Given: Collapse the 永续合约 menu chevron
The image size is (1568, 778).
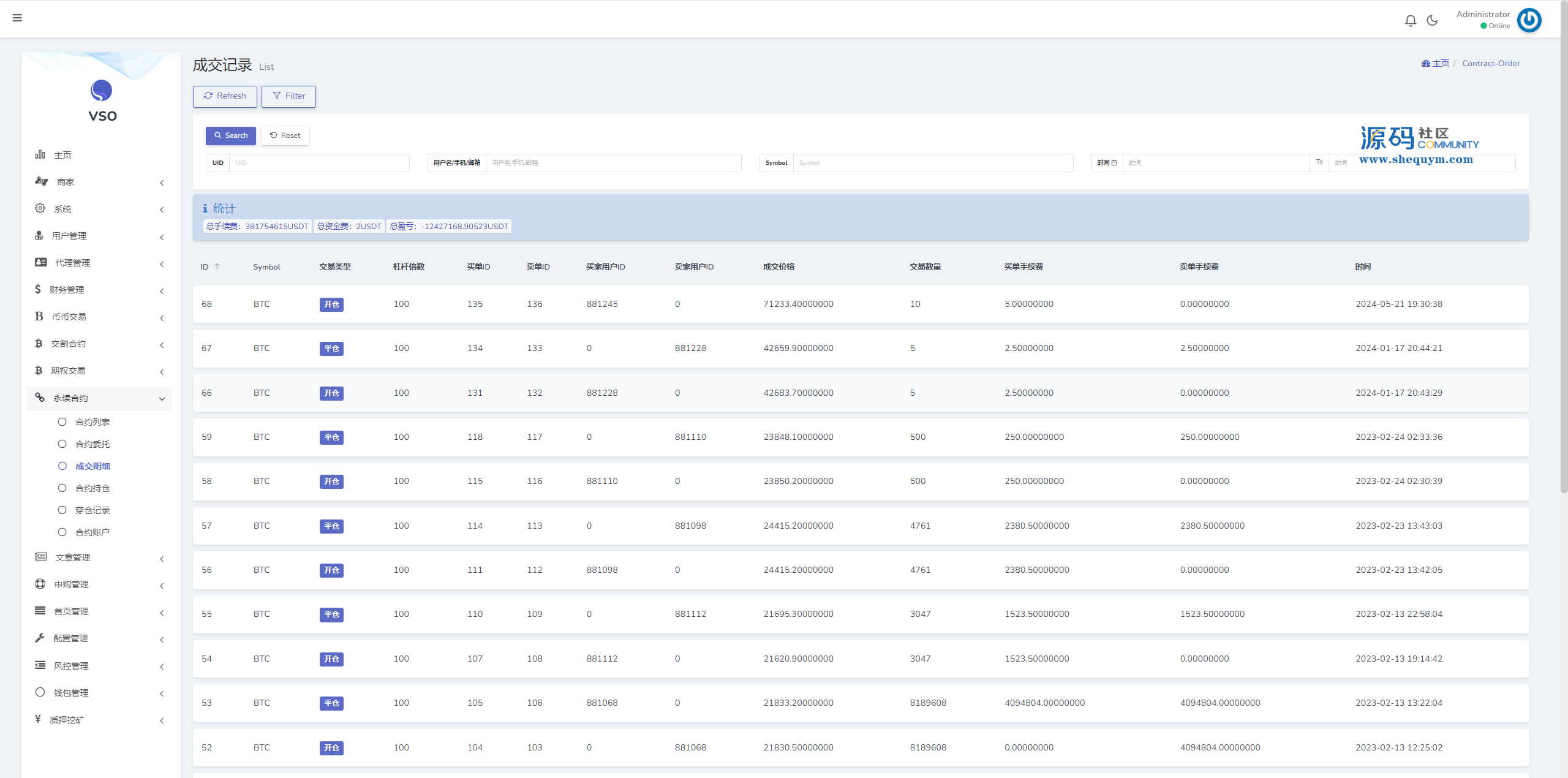Looking at the screenshot, I should pos(162,399).
